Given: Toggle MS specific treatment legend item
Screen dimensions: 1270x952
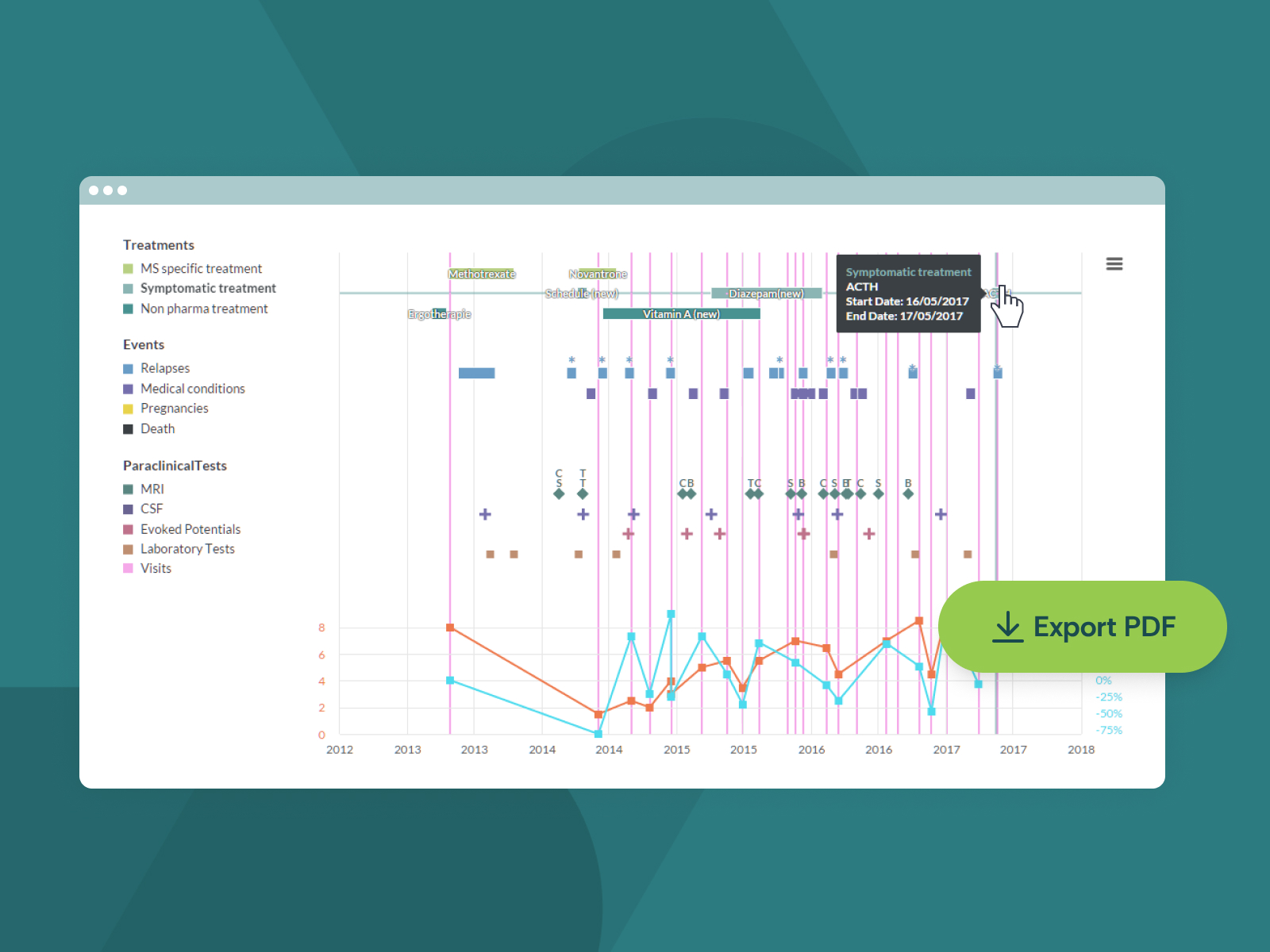Looking at the screenshot, I should point(193,269).
